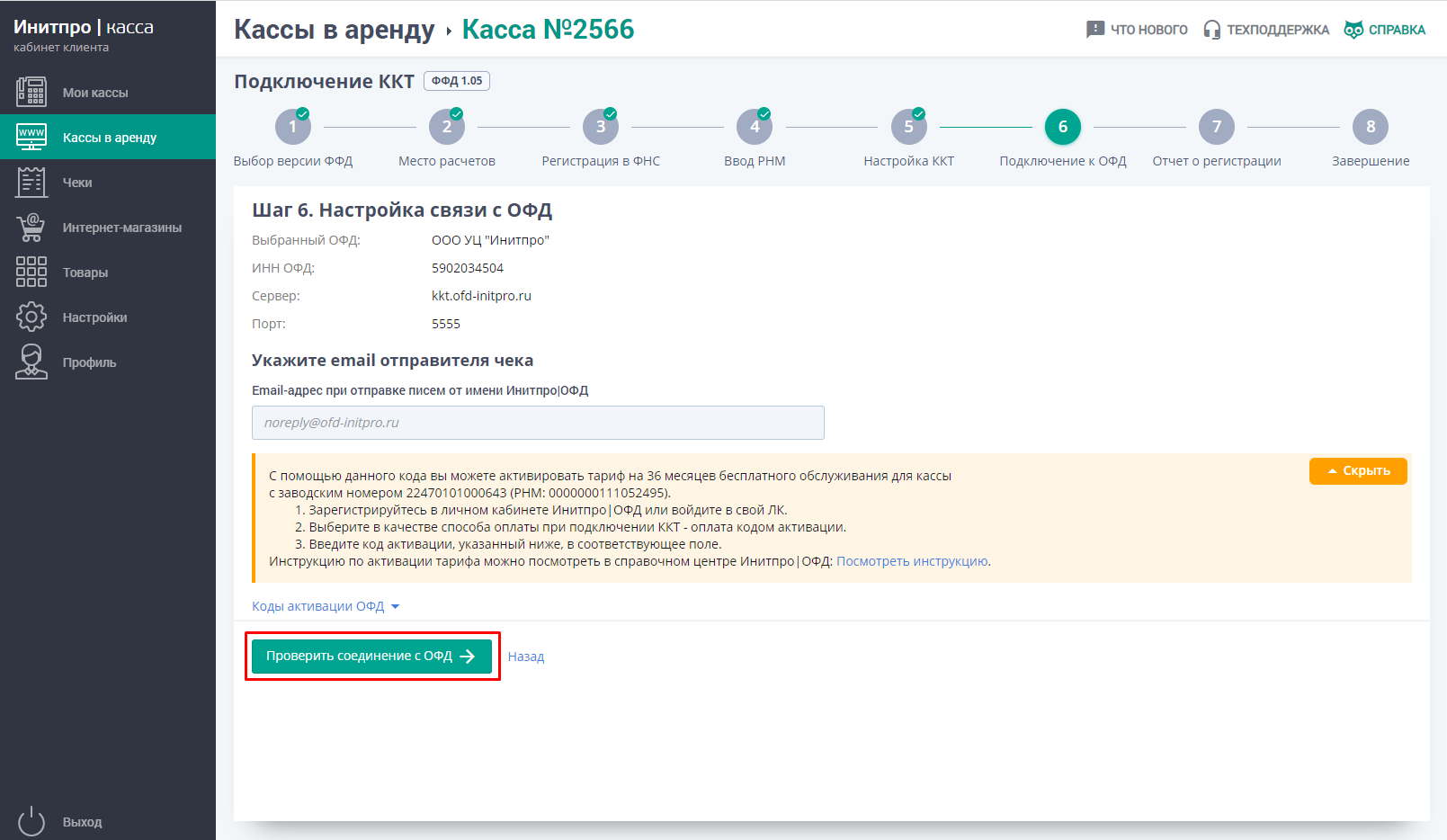Screen dimensions: 1447x840
Task: Click the Инитпро | касса logo
Action: [84, 27]
